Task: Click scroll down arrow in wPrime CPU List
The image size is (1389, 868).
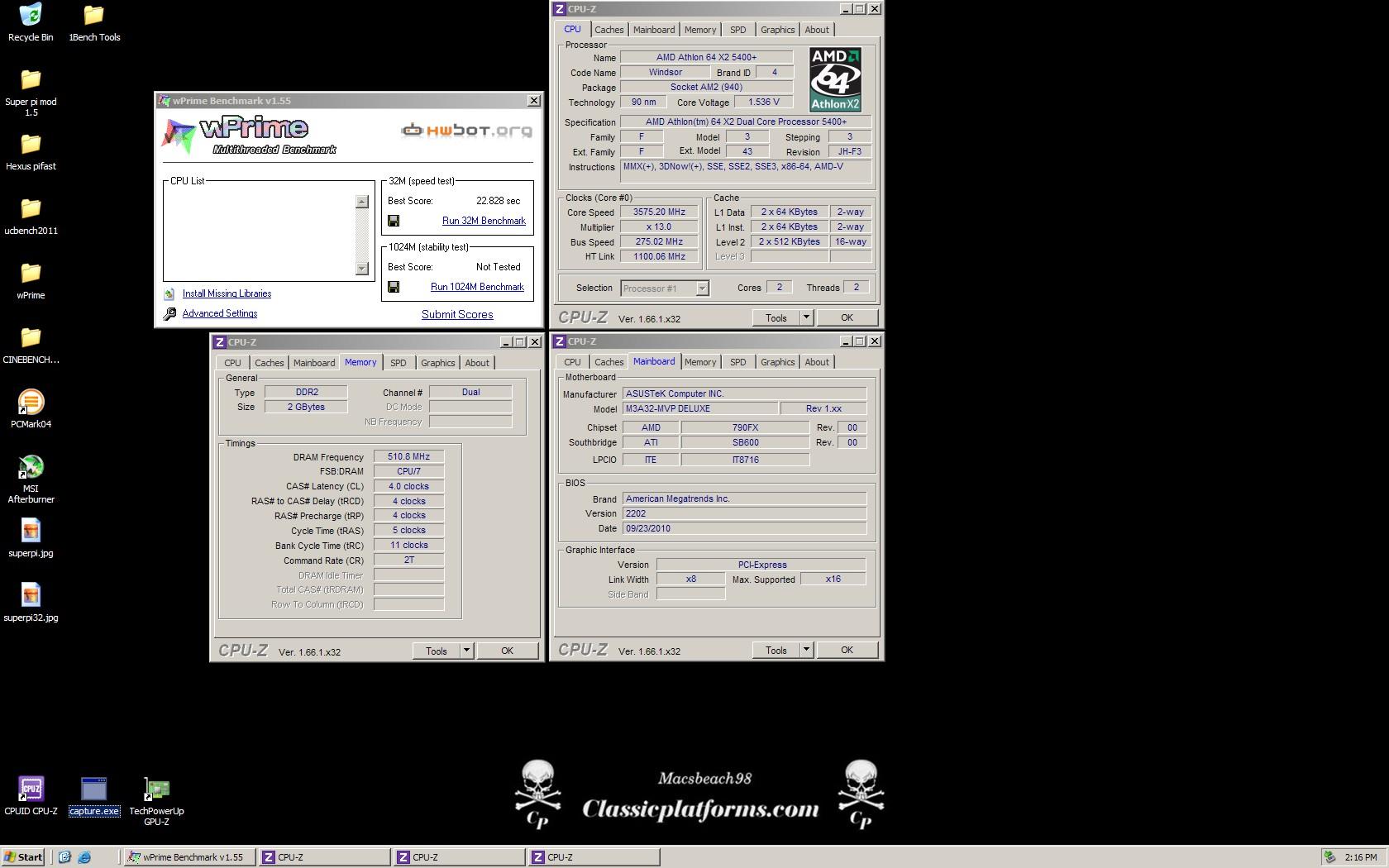Action: pyautogui.click(x=362, y=268)
